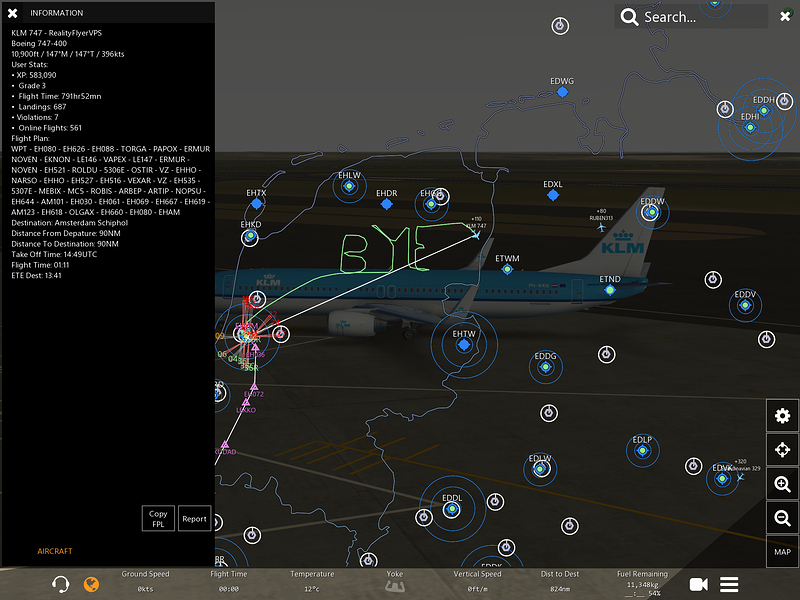This screenshot has height=600, width=800.
Task: Open the ATC headset icon
Action: pyautogui.click(x=60, y=584)
